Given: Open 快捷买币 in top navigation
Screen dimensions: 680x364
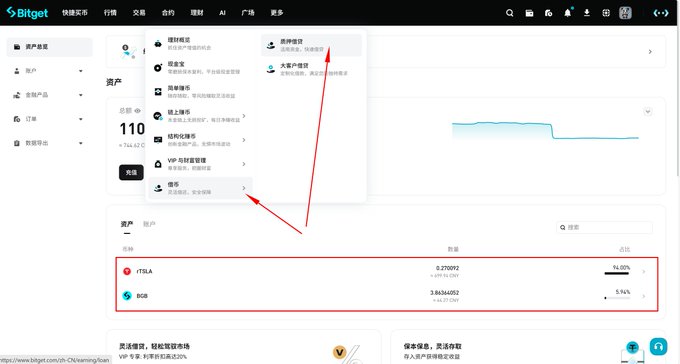Looking at the screenshot, I should tap(75, 13).
